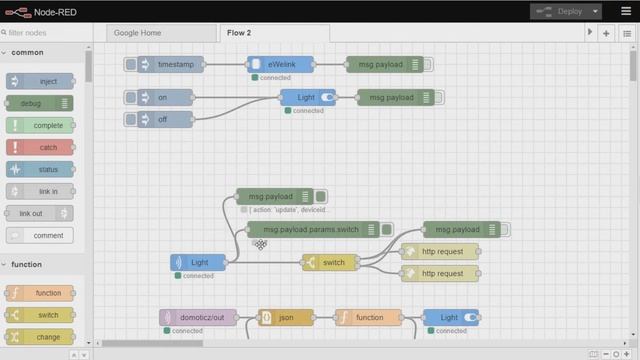
Task: Select the switch node in palette
Action: click(40, 315)
